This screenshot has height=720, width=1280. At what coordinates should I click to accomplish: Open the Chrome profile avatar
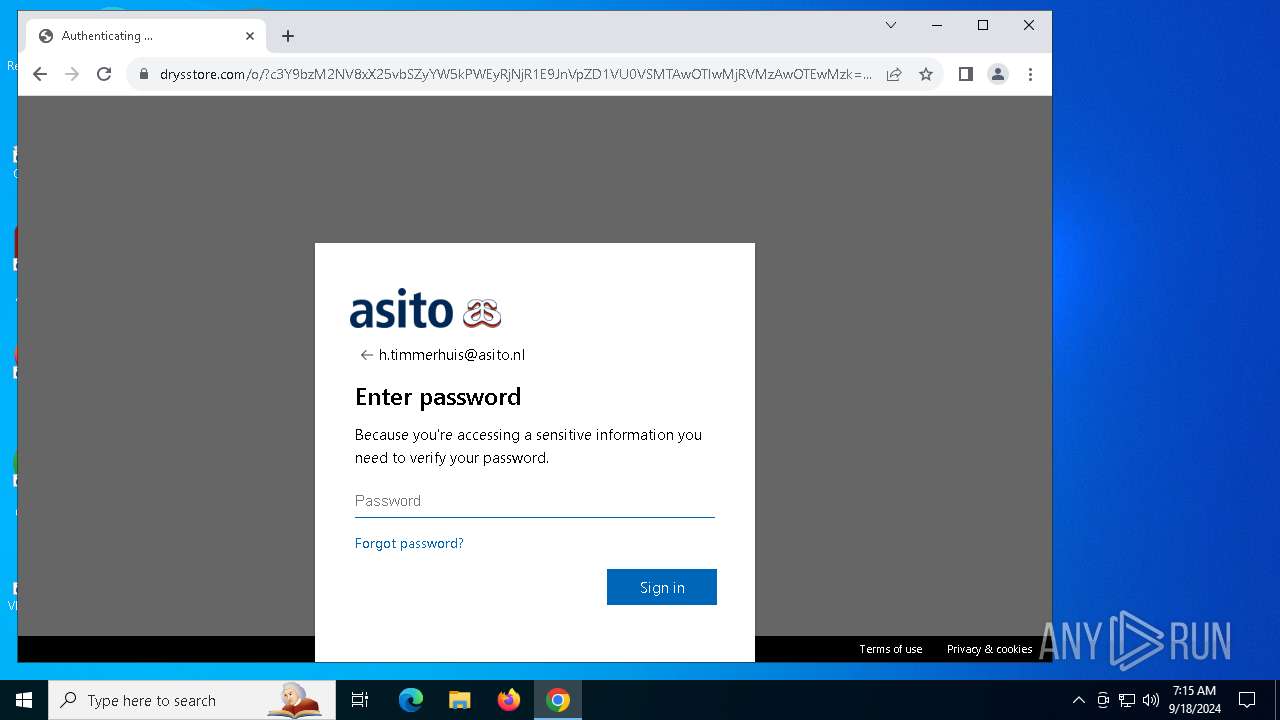pos(998,74)
